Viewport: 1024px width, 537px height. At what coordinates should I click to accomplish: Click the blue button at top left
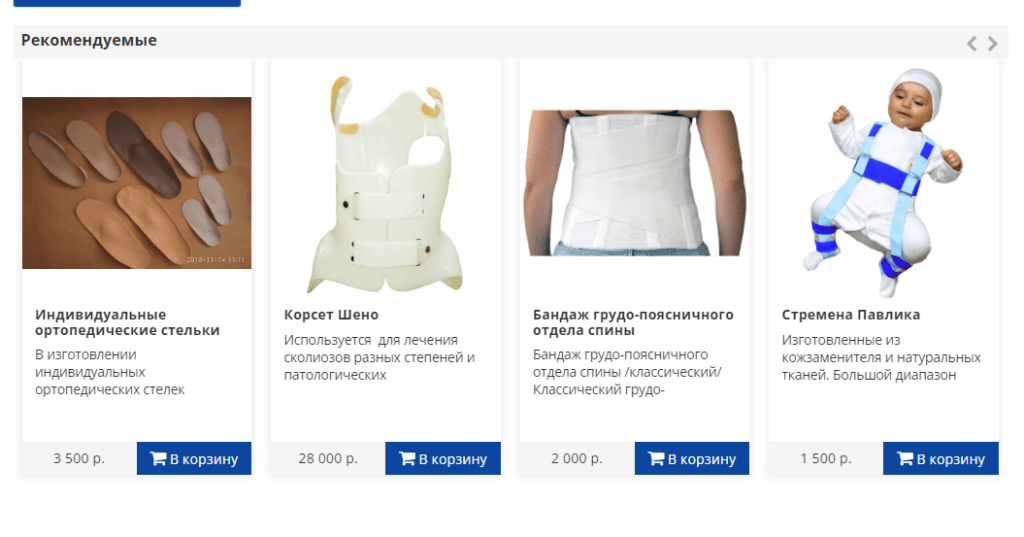(x=127, y=3)
